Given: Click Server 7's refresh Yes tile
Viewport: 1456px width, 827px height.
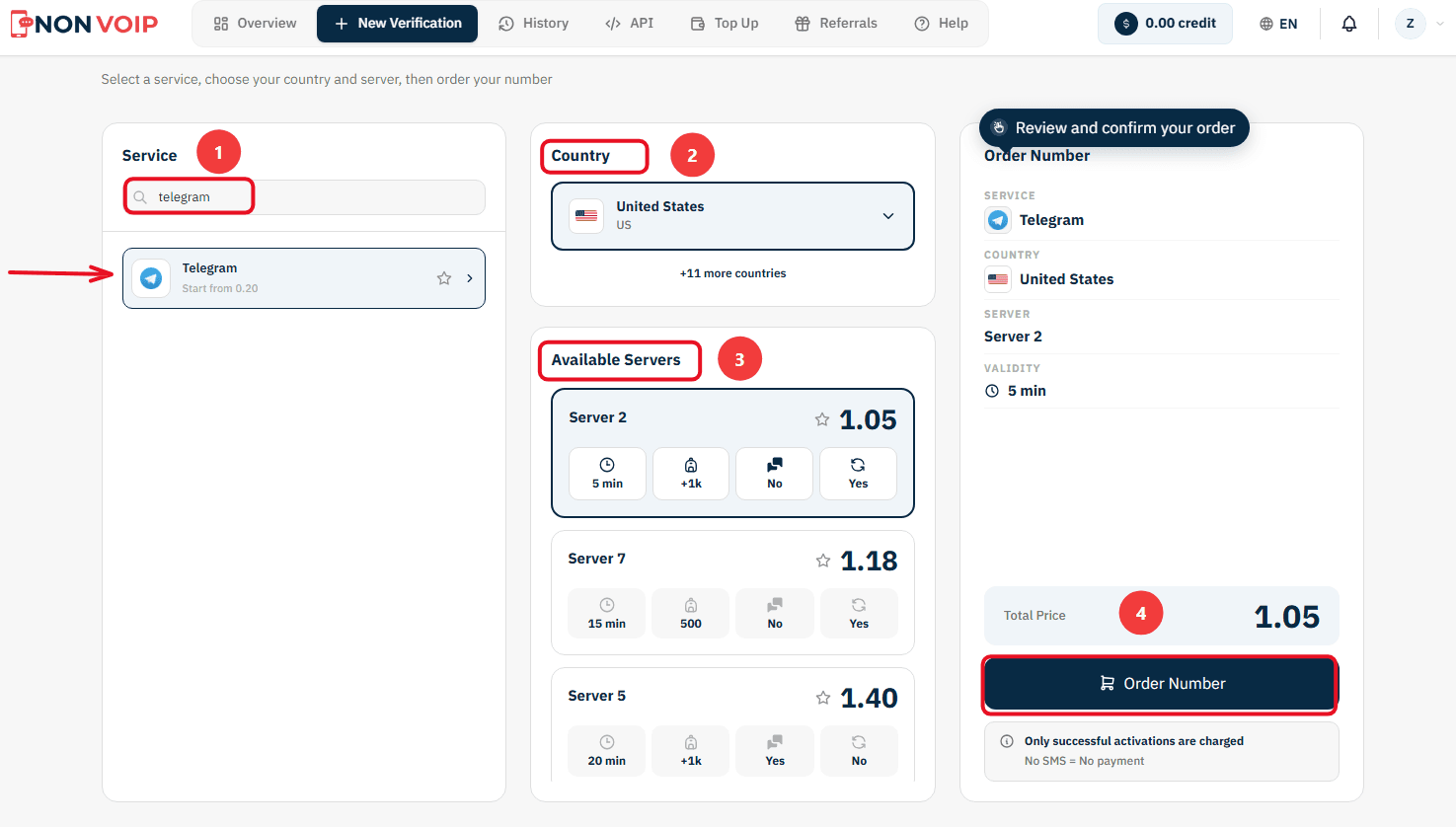Looking at the screenshot, I should tap(859, 614).
